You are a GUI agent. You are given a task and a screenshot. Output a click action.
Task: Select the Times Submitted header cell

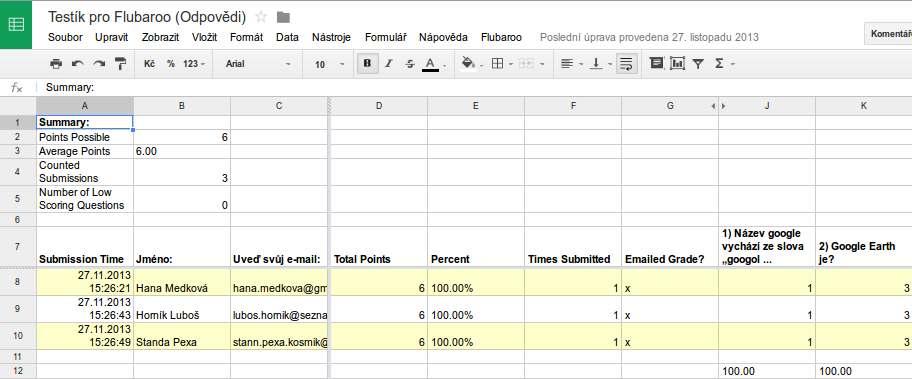pos(573,246)
